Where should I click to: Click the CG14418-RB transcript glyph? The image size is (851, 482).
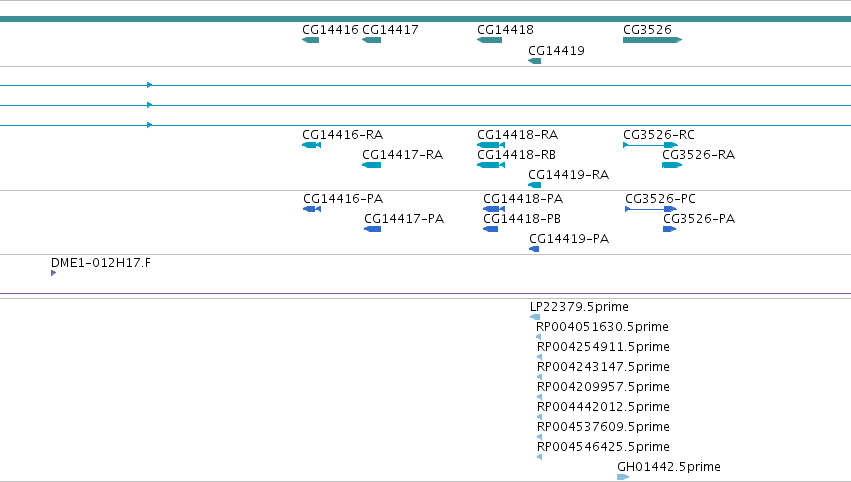click(x=491, y=165)
